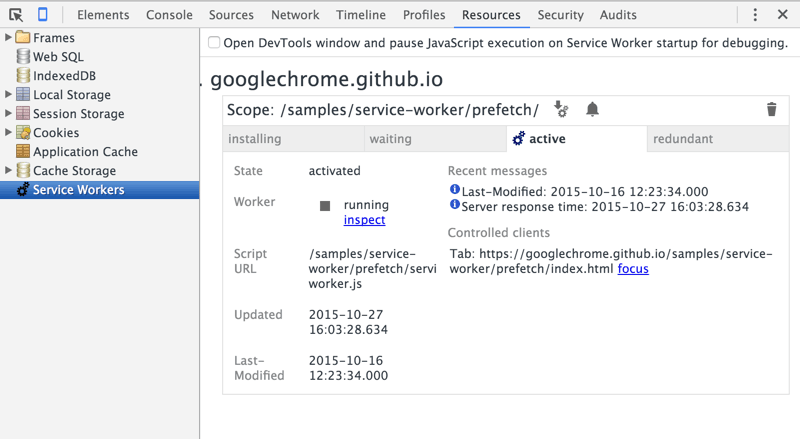
Task: Expand the Cookies tree node
Action: point(8,132)
